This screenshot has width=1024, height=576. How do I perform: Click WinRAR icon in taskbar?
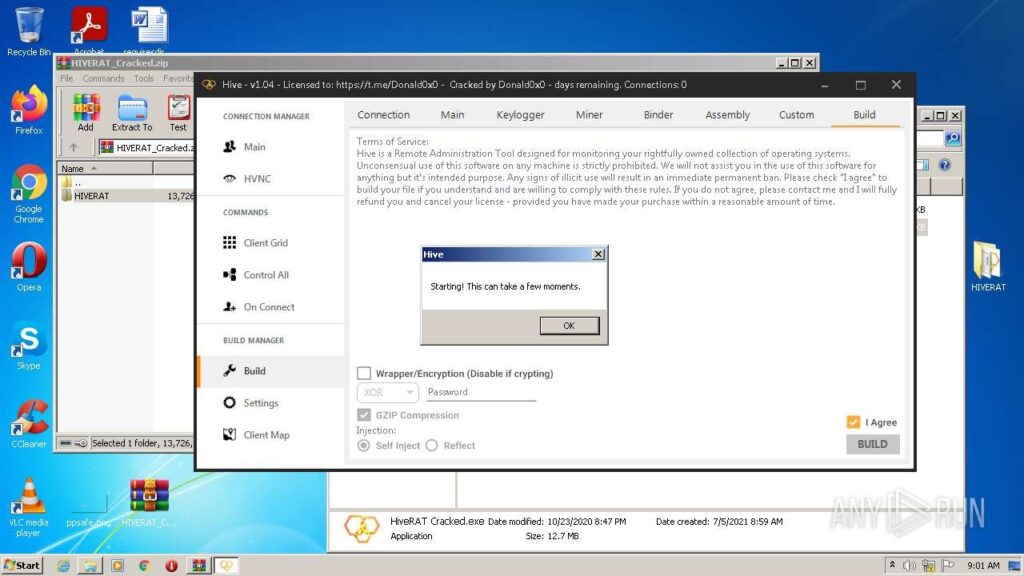coord(199,566)
